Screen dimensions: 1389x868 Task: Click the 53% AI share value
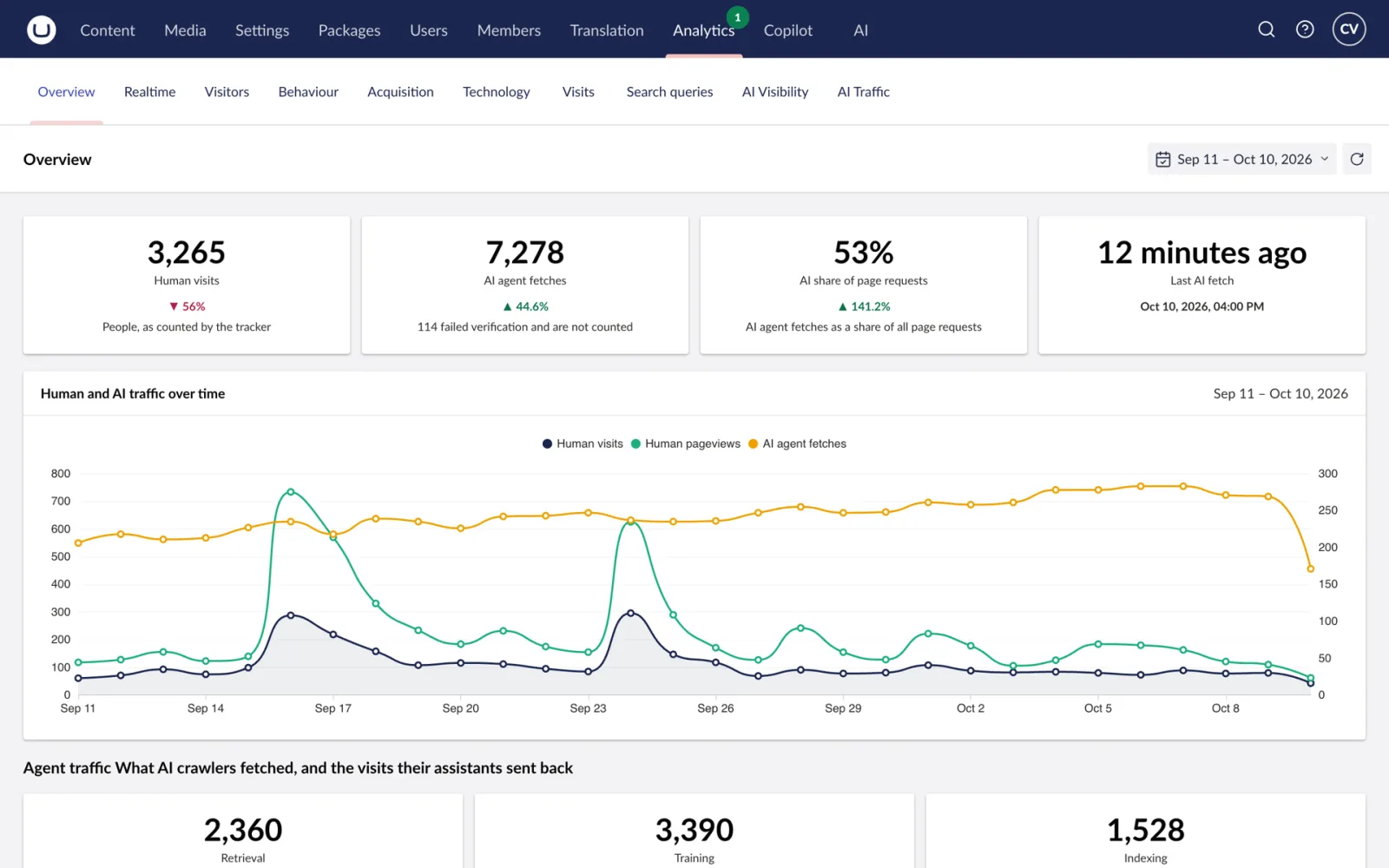point(864,253)
